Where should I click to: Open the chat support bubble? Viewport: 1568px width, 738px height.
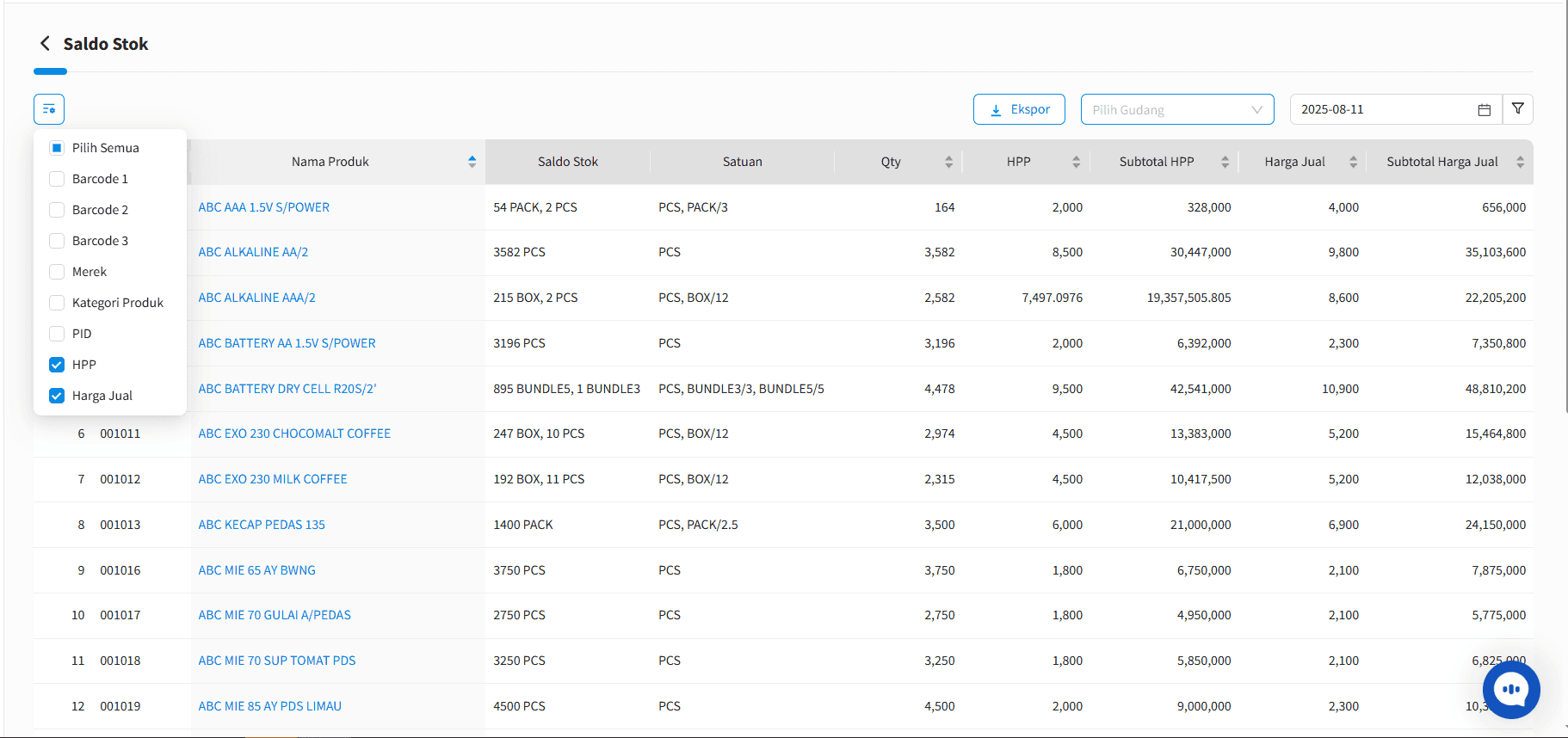click(x=1511, y=689)
